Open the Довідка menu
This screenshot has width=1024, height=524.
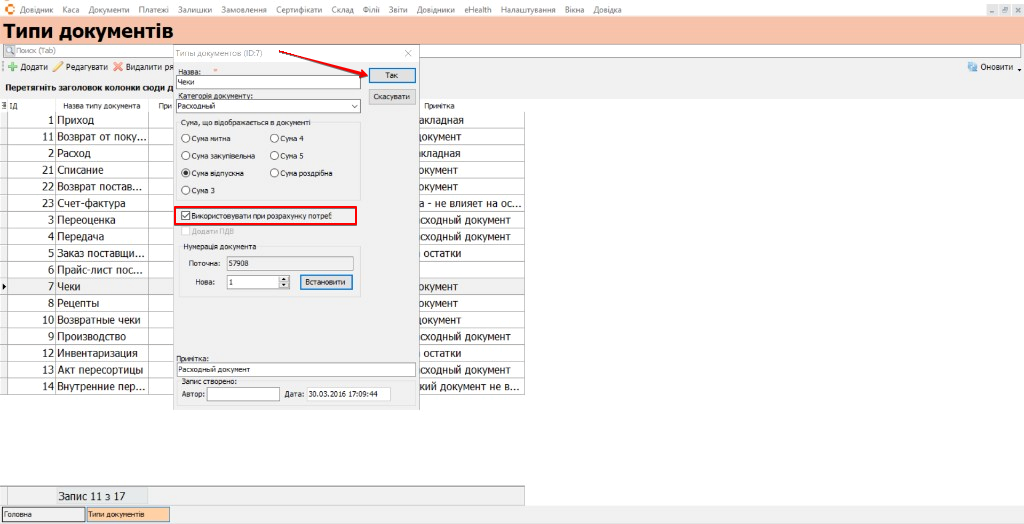(607, 10)
